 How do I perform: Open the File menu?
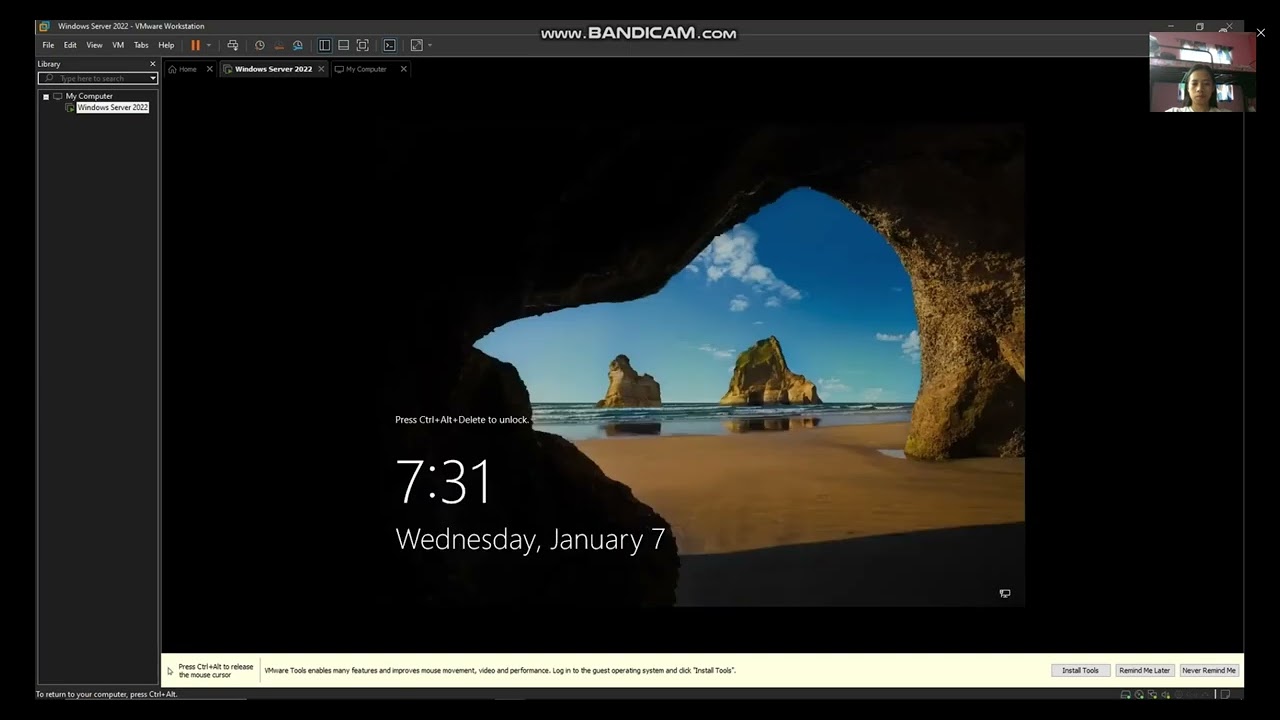click(x=48, y=45)
